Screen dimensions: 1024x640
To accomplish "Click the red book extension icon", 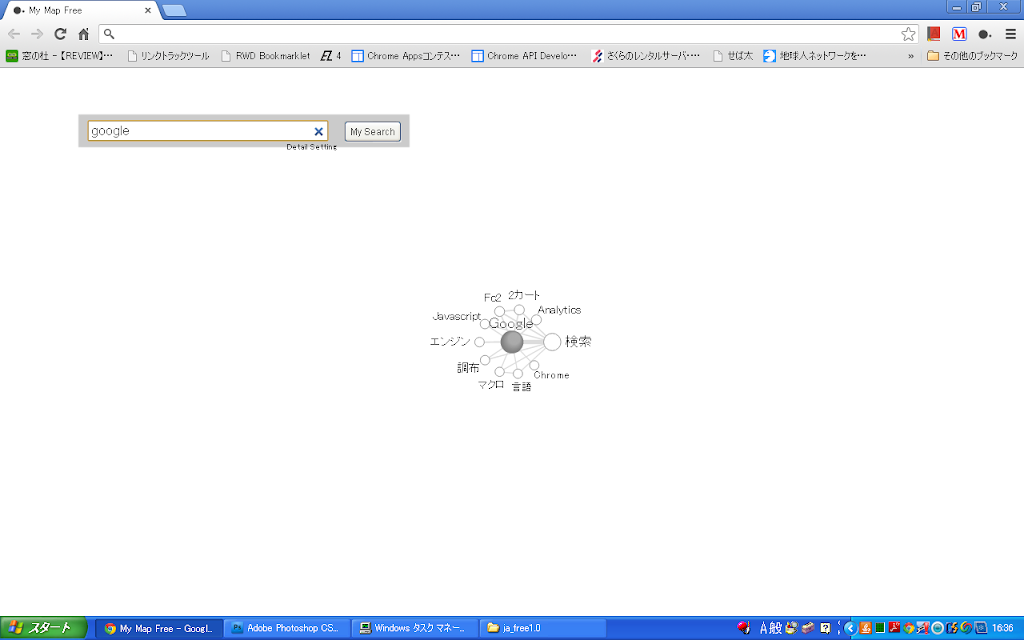I will pyautogui.click(x=934, y=34).
